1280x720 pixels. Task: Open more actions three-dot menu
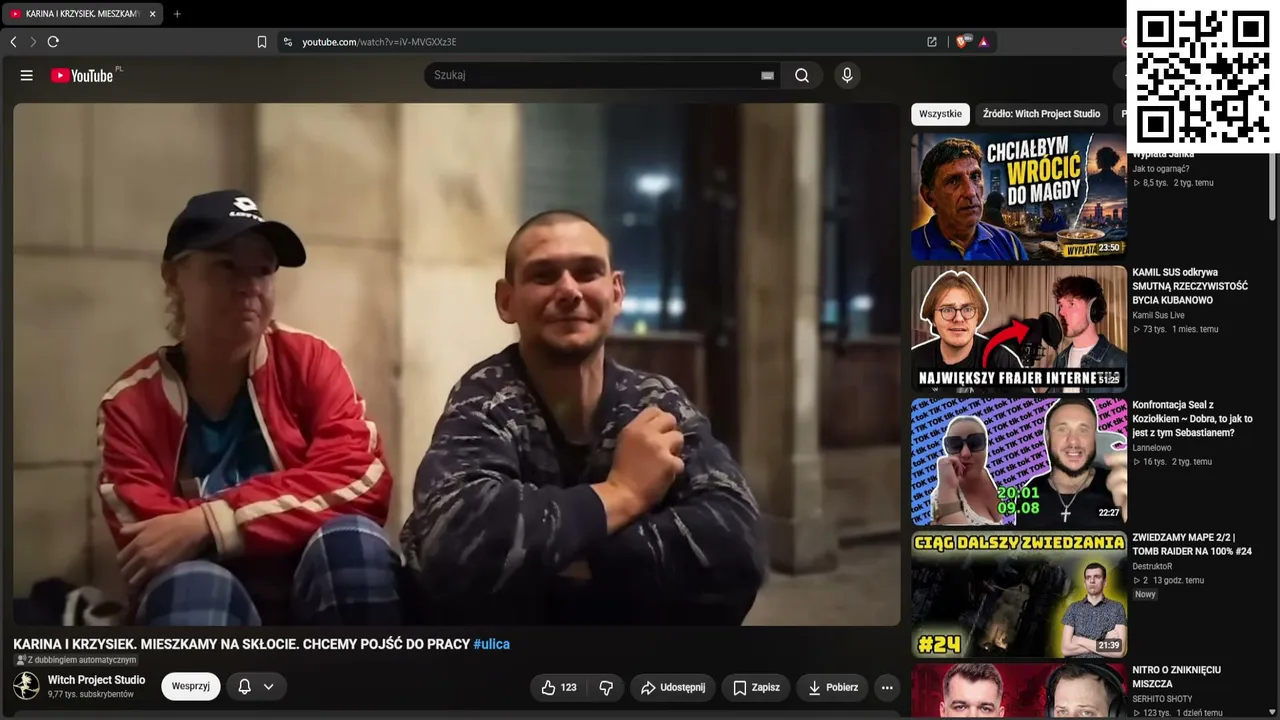tap(887, 688)
